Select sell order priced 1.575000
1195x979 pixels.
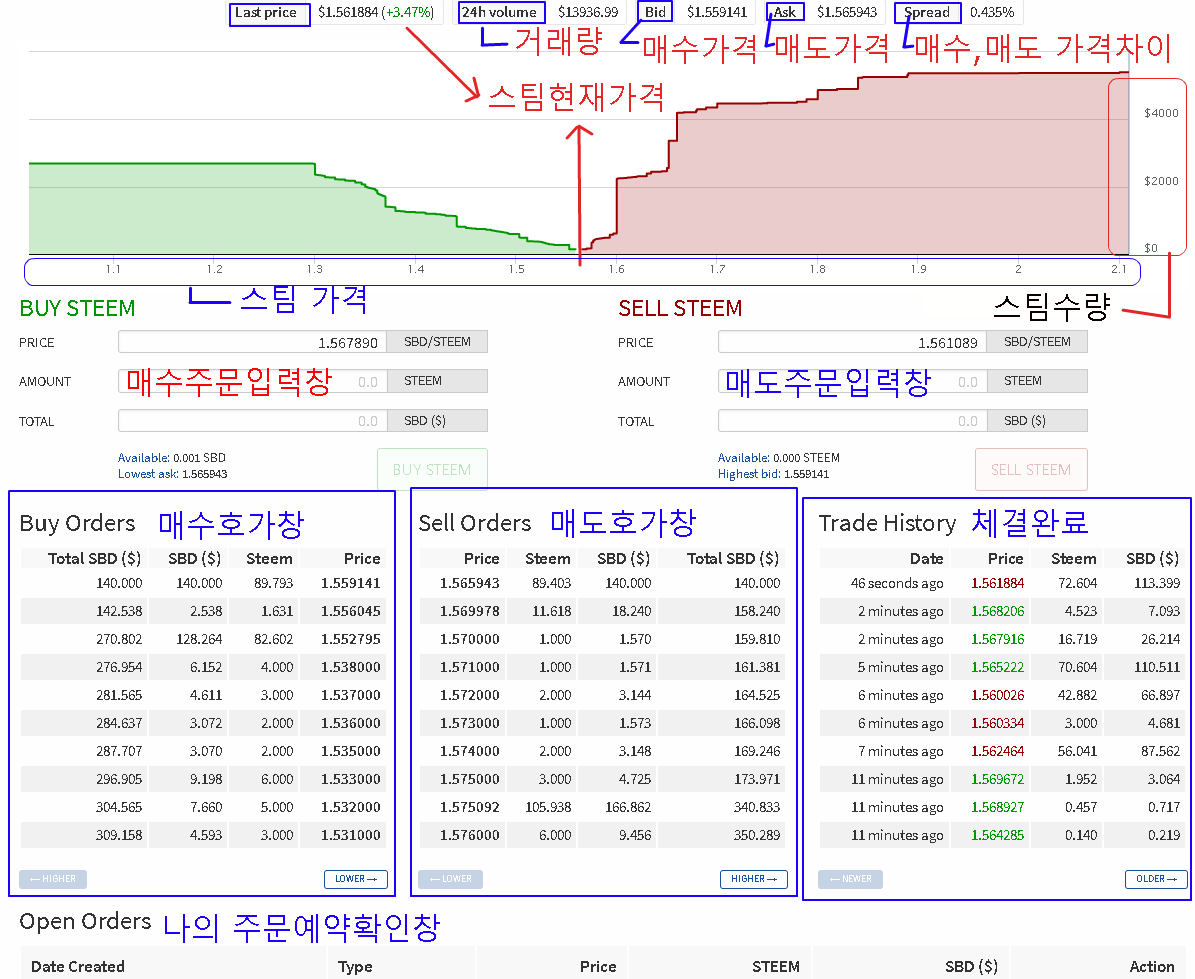coord(603,779)
